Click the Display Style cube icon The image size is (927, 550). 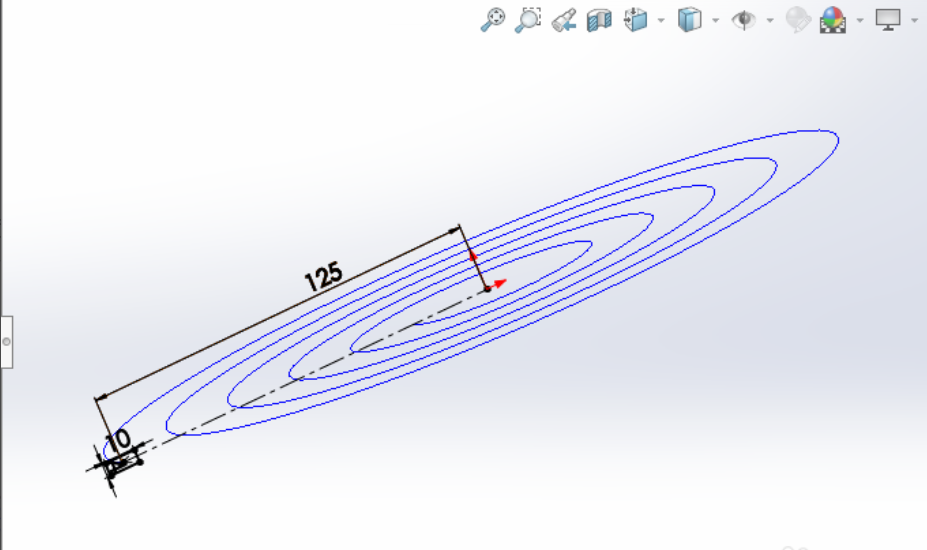tap(689, 20)
